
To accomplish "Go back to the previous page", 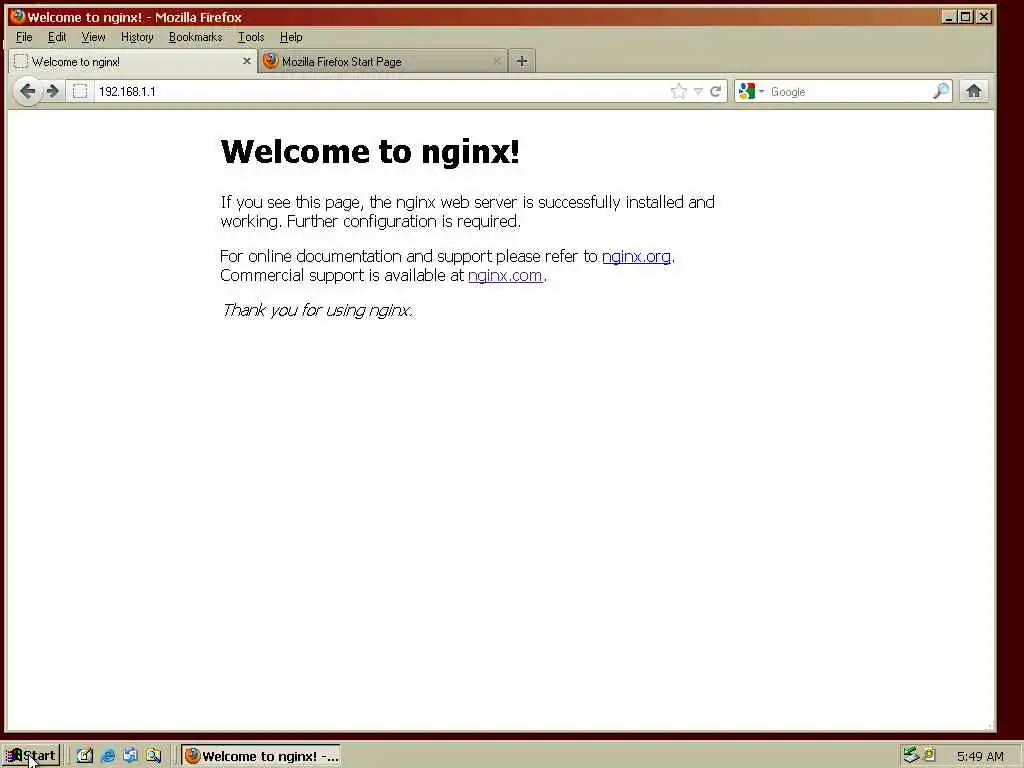I will tap(27, 91).
